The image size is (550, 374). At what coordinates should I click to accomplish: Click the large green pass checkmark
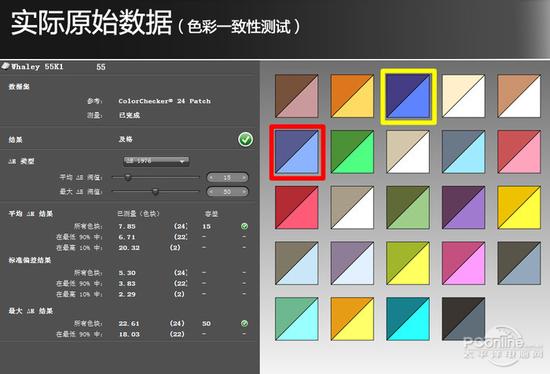coord(245,139)
